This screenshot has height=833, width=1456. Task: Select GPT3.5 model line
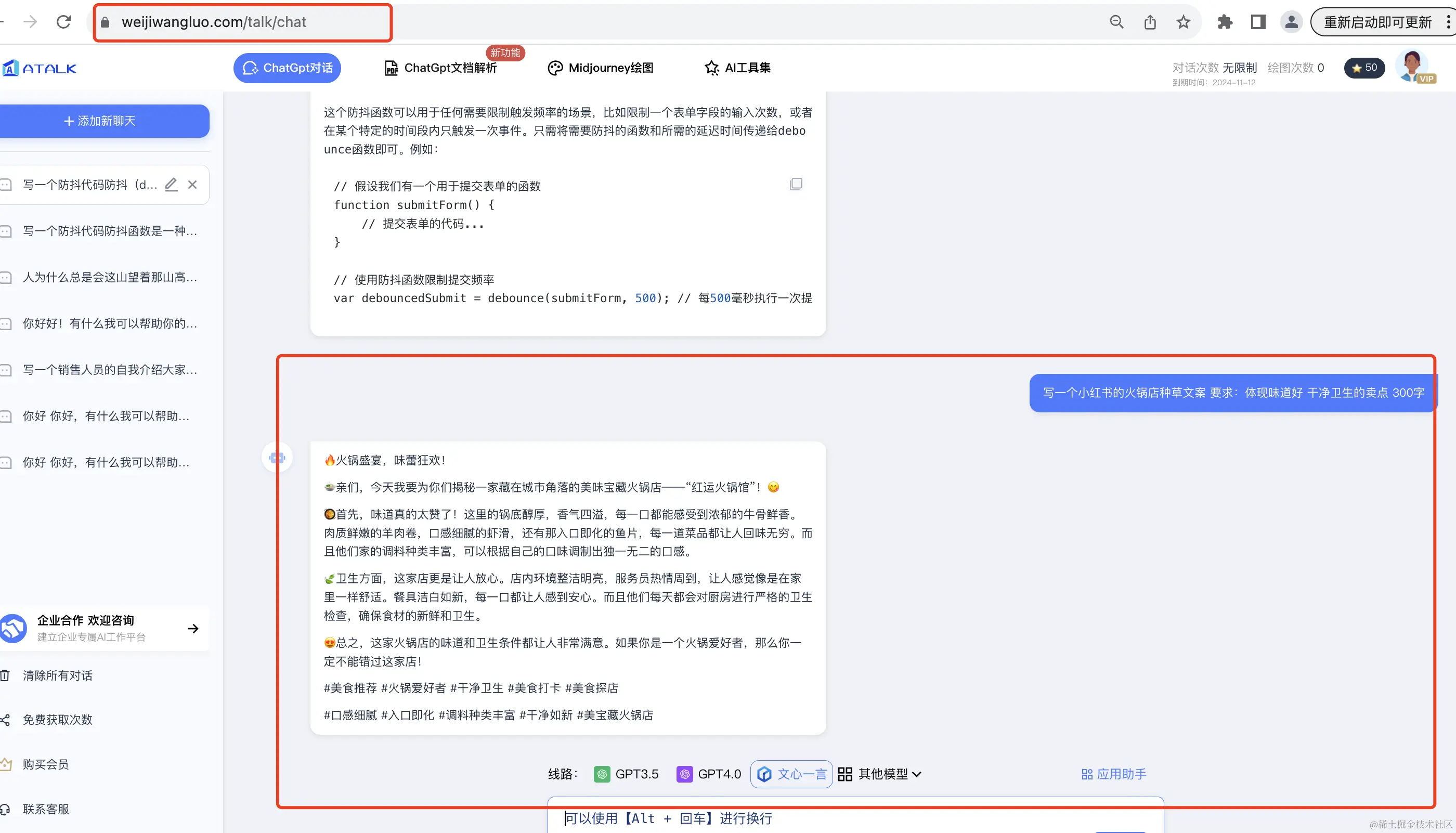627,774
